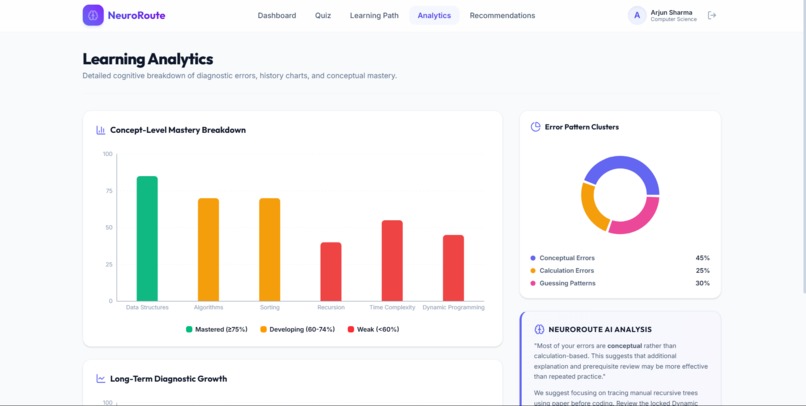Click the pie chart icon beside Error Pattern Clusters
This screenshot has width=806, height=406.
click(536, 127)
